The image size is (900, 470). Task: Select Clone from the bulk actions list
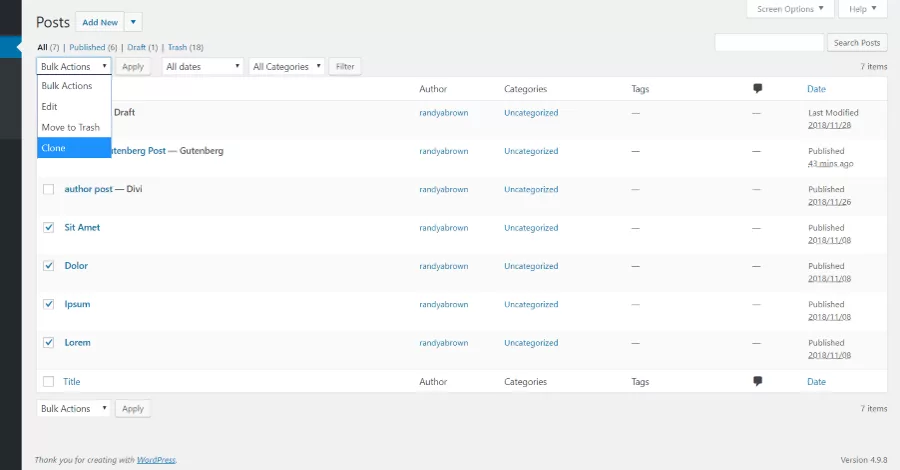tap(74, 147)
